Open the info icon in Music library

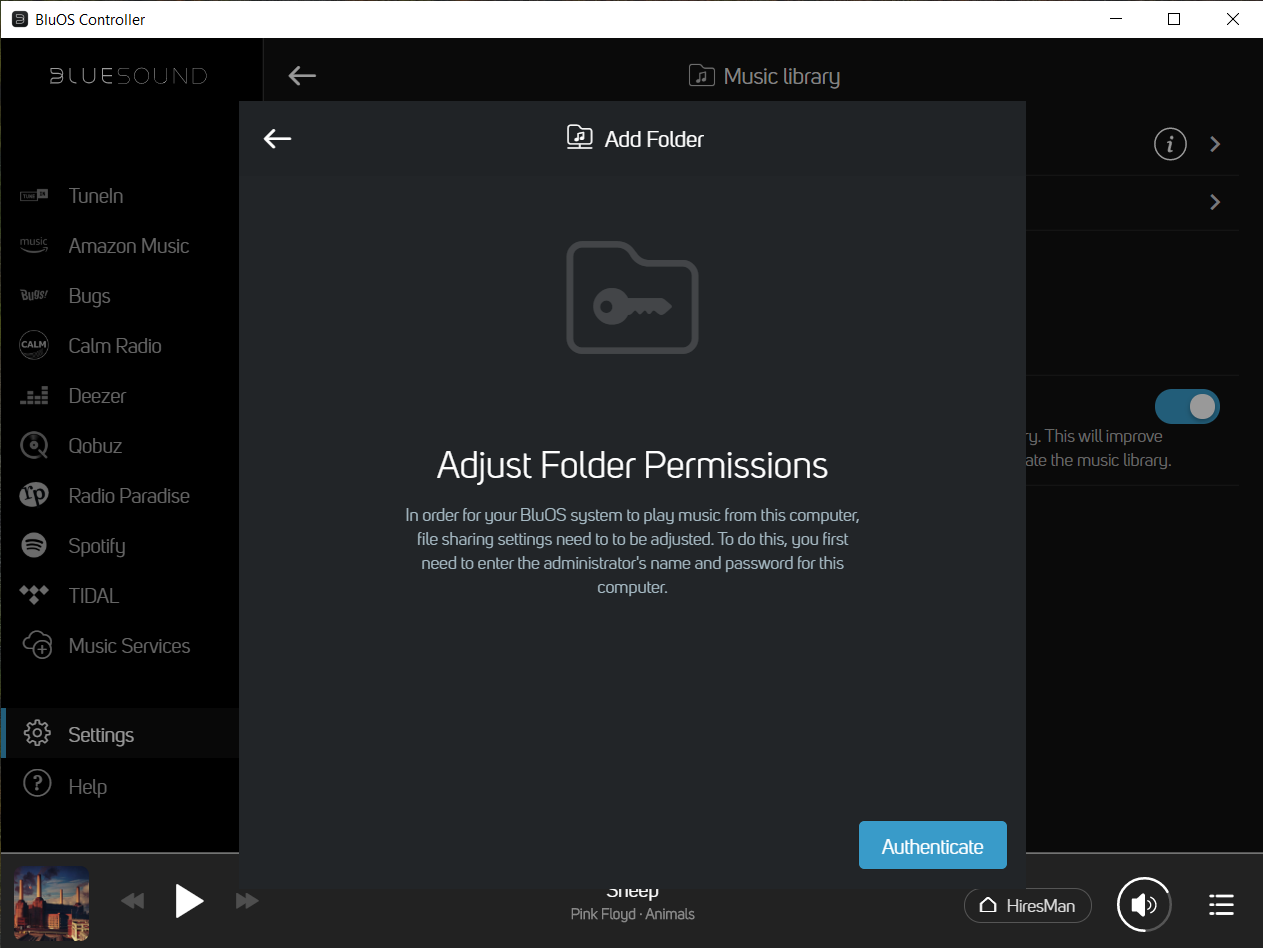(x=1170, y=144)
